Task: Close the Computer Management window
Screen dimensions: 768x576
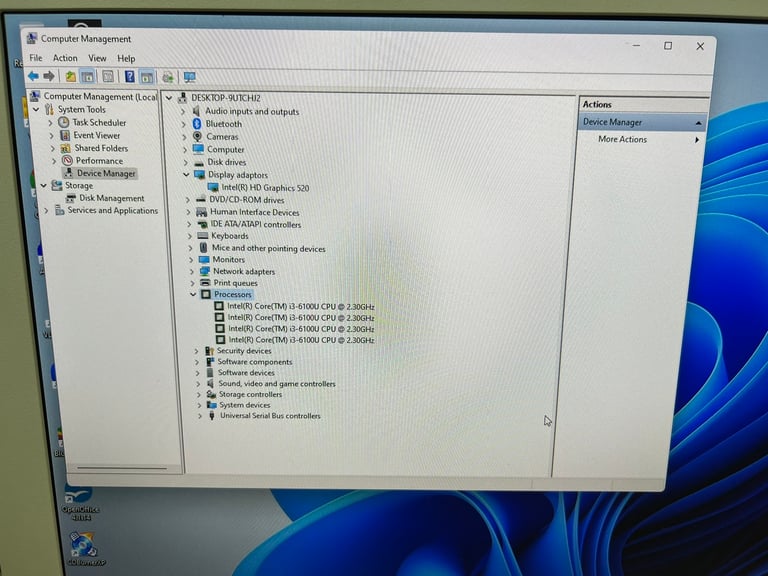Action: (700, 46)
